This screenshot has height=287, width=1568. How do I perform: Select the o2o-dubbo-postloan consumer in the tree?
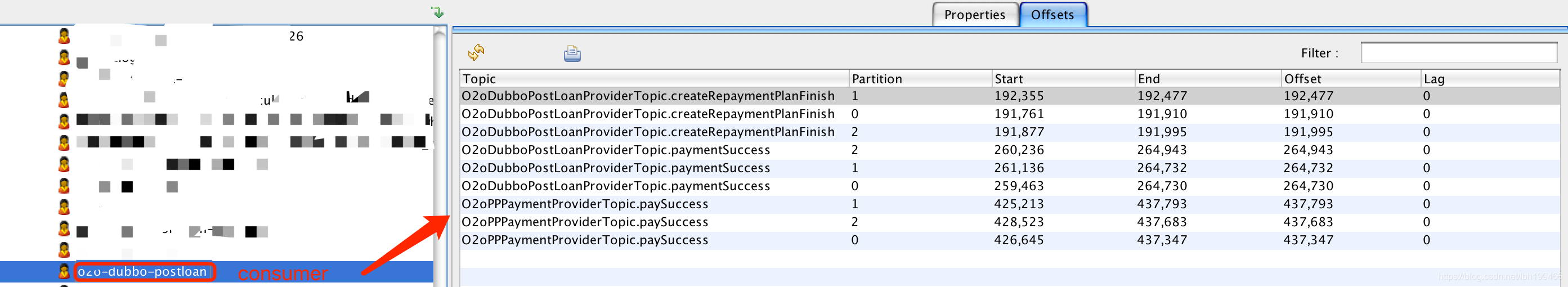[x=142, y=272]
